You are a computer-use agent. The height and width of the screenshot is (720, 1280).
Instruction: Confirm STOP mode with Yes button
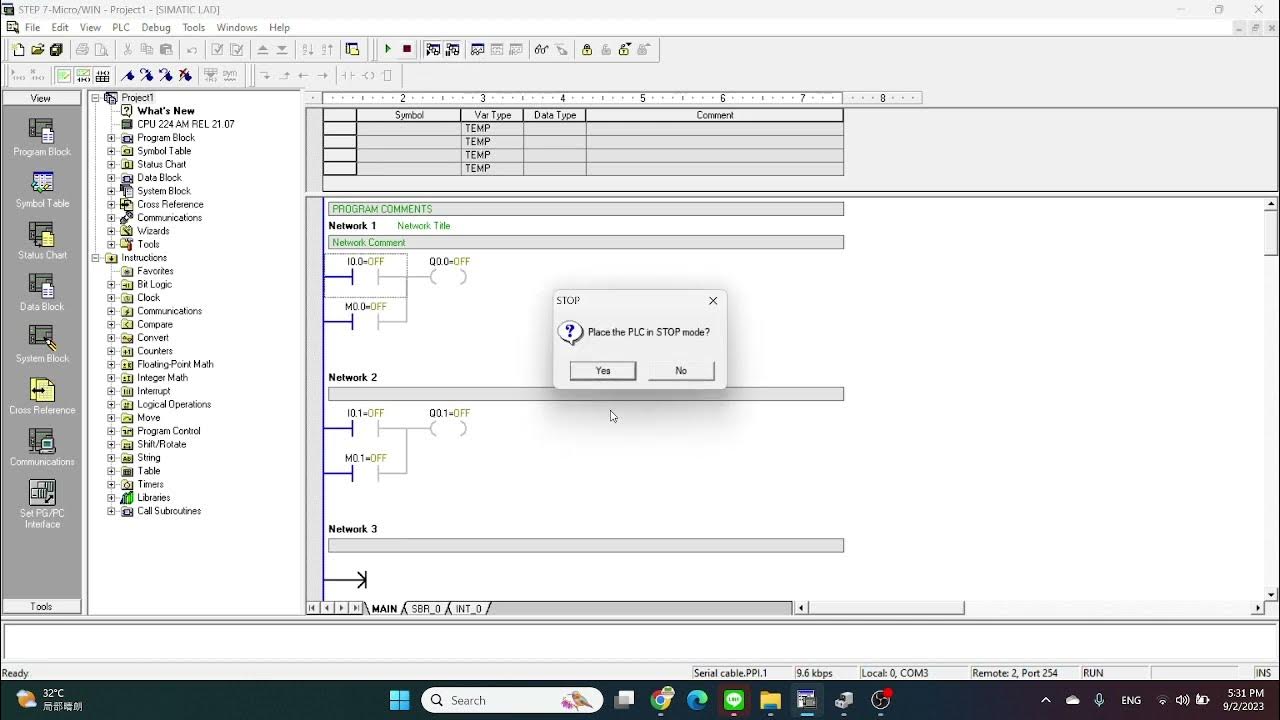(x=603, y=370)
